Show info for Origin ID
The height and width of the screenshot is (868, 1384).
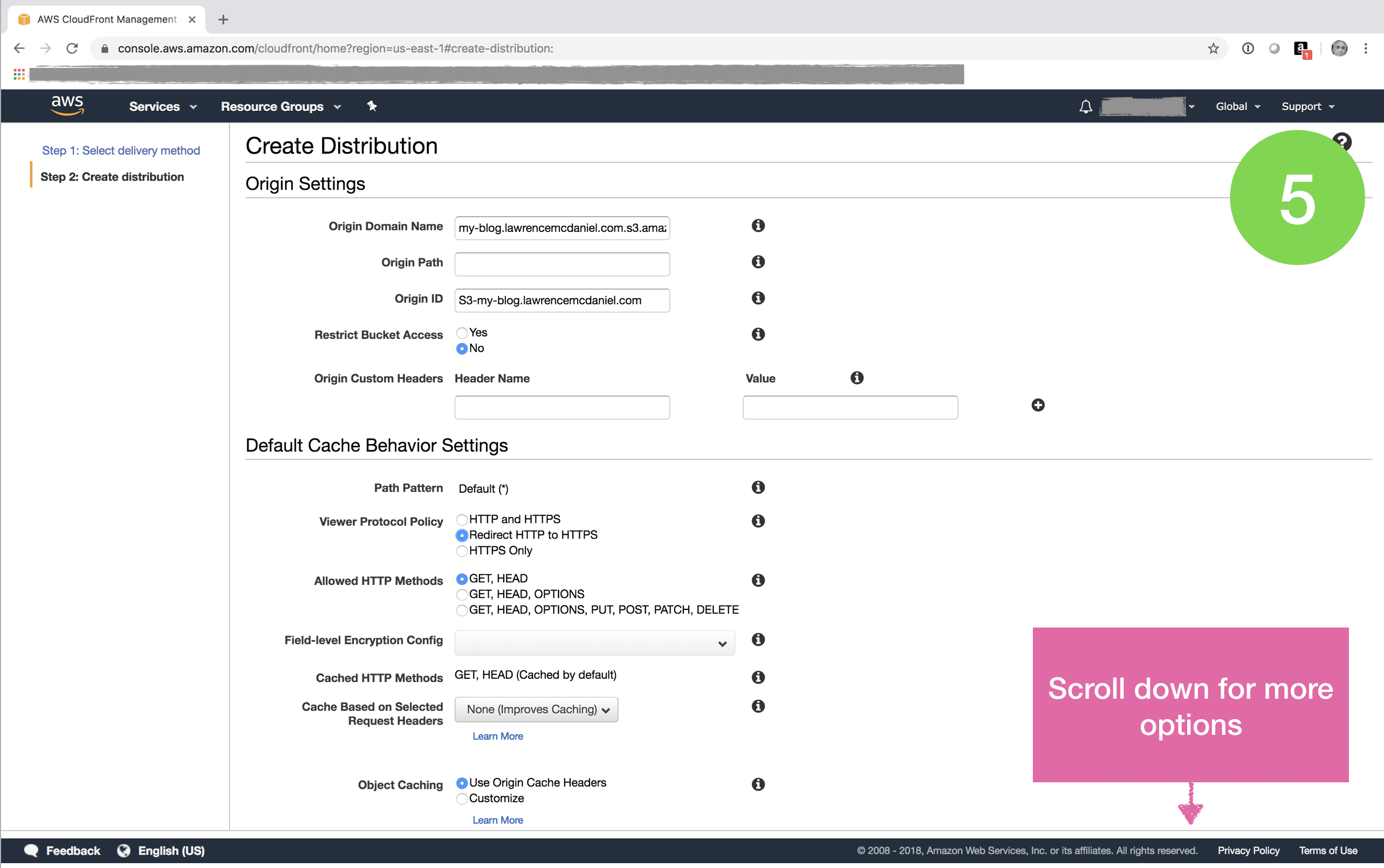click(x=758, y=298)
